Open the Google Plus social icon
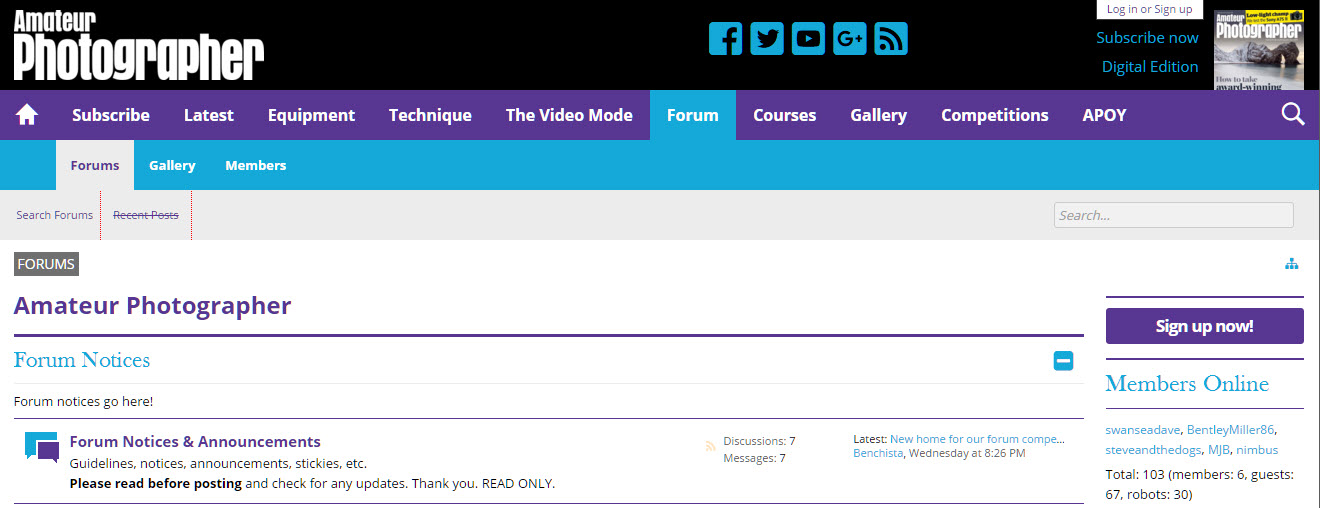This screenshot has height=508, width=1320. [850, 38]
